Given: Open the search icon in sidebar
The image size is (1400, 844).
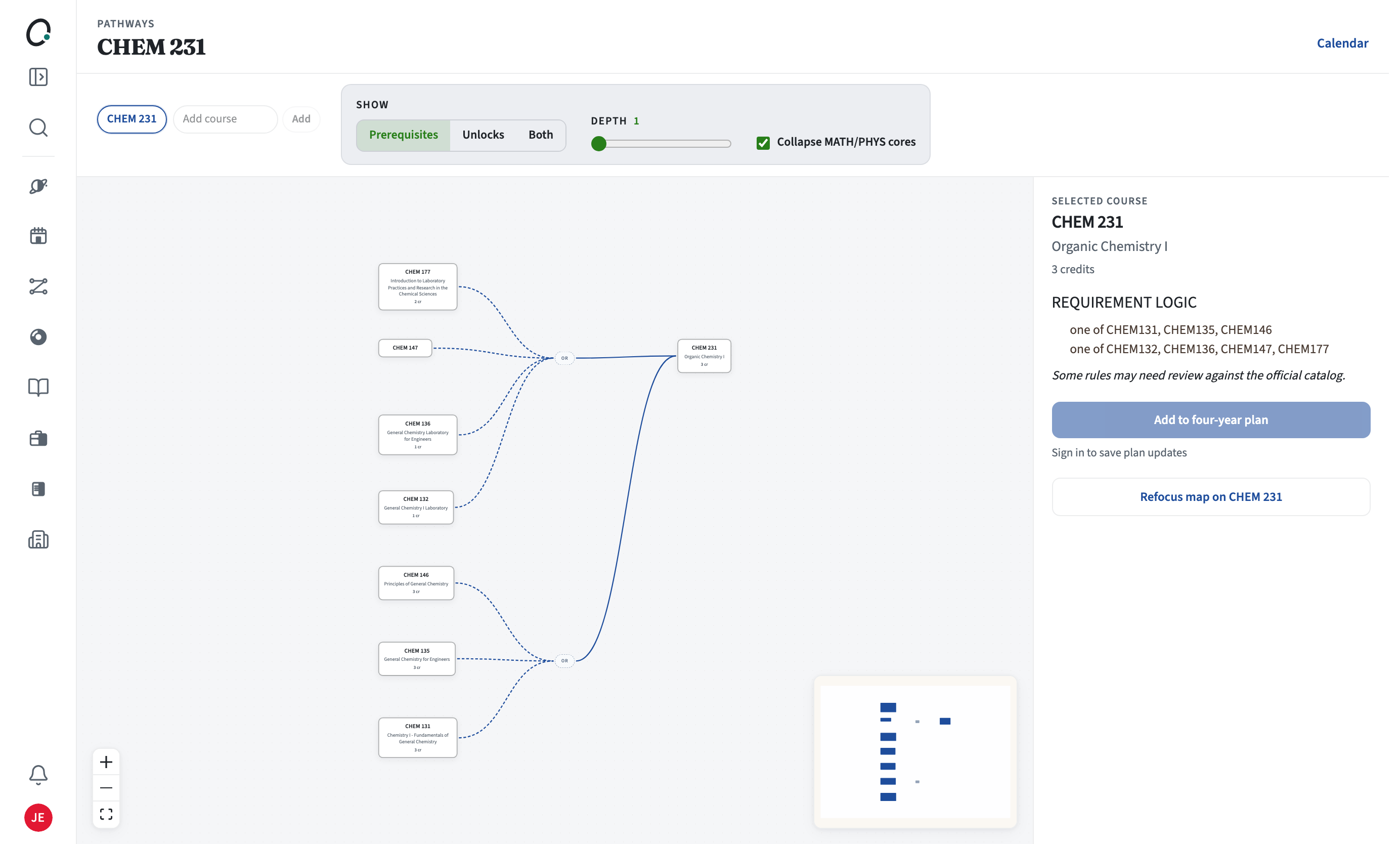Looking at the screenshot, I should [38, 128].
